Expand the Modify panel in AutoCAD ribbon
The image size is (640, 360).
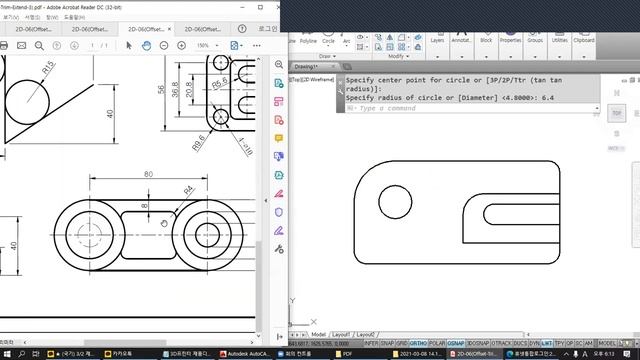(398, 56)
